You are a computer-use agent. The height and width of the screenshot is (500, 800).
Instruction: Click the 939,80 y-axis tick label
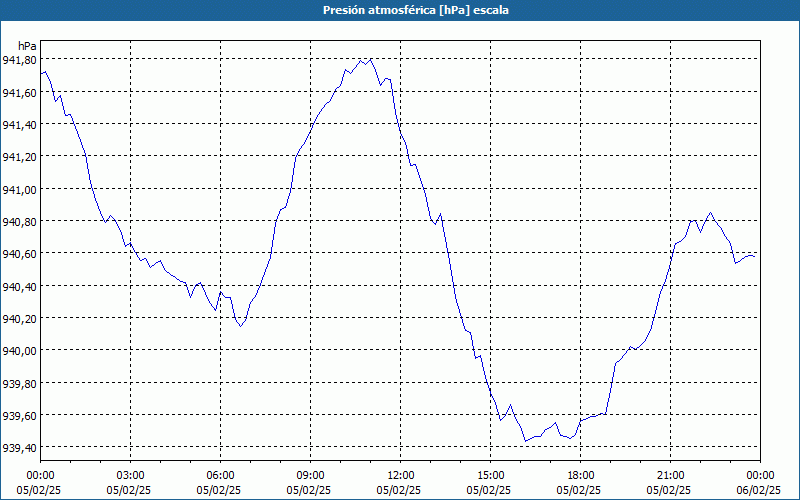[x=19, y=383]
